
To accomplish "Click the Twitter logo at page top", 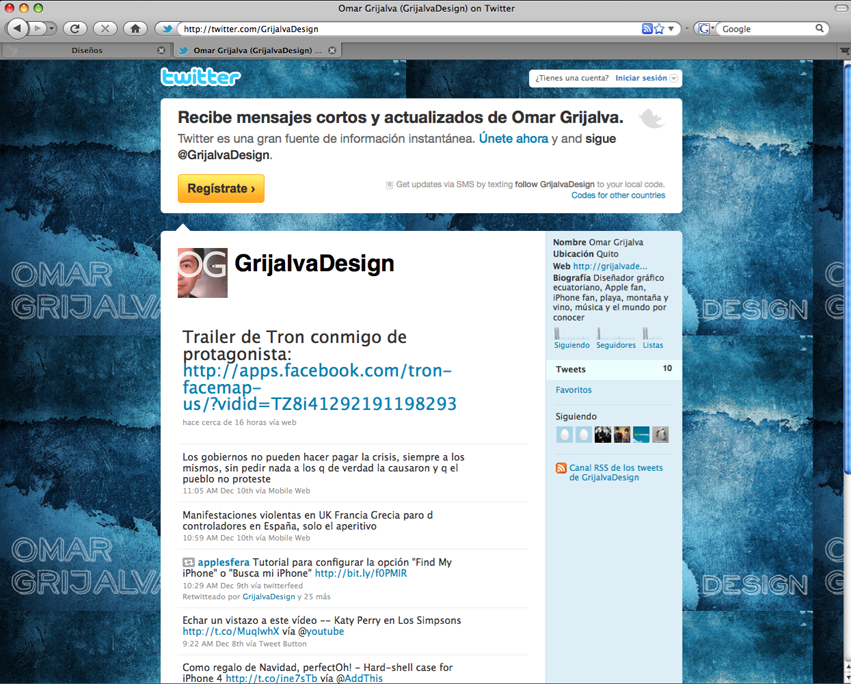I will (x=200, y=77).
